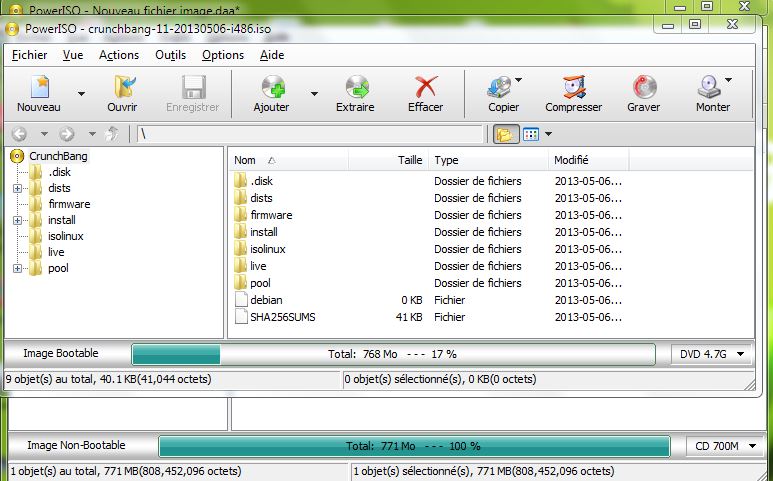This screenshot has width=773, height=481.
Task: Click 41 KB size of SHA256SUMS
Action: 409,317
